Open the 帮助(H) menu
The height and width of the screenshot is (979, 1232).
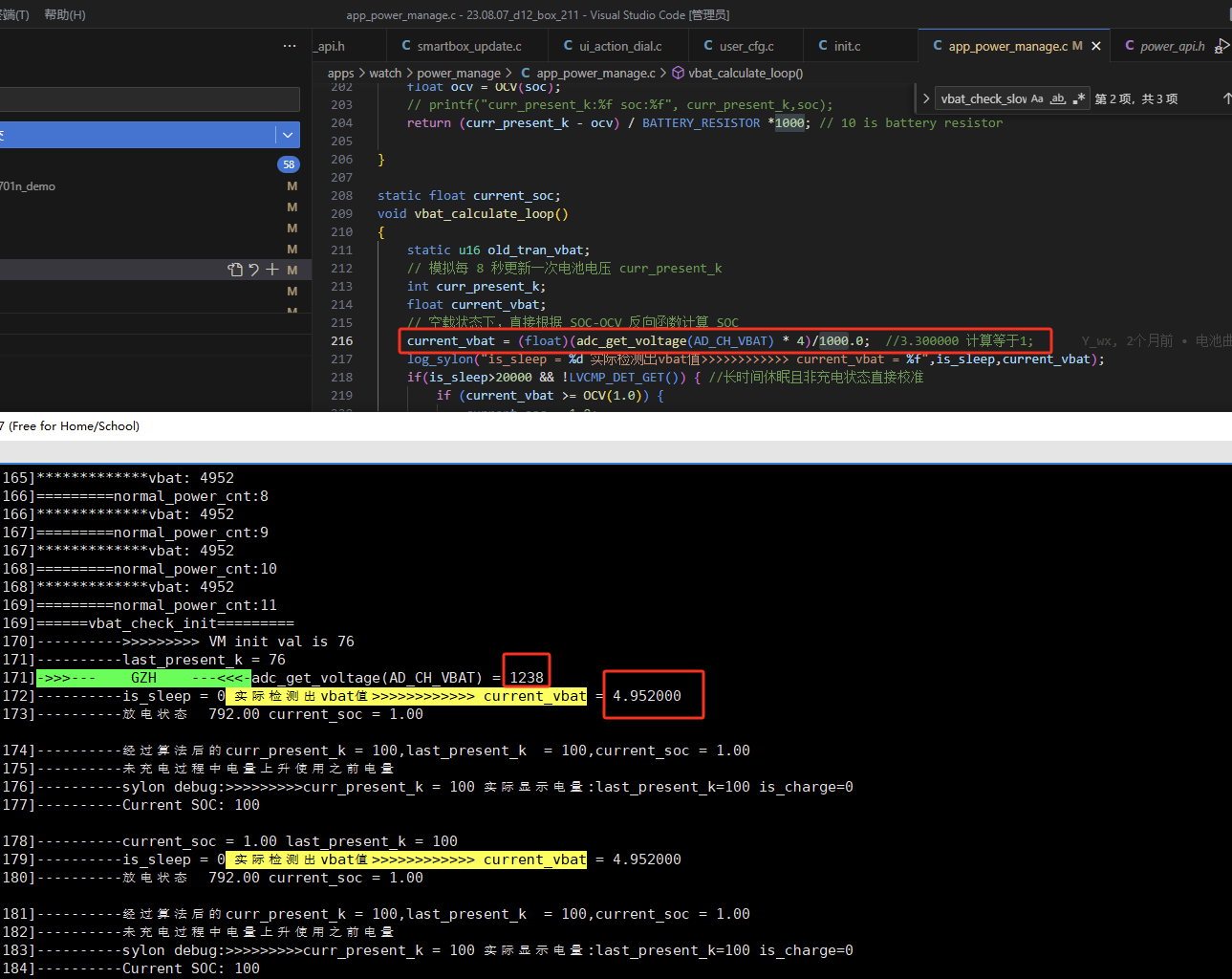point(65,14)
